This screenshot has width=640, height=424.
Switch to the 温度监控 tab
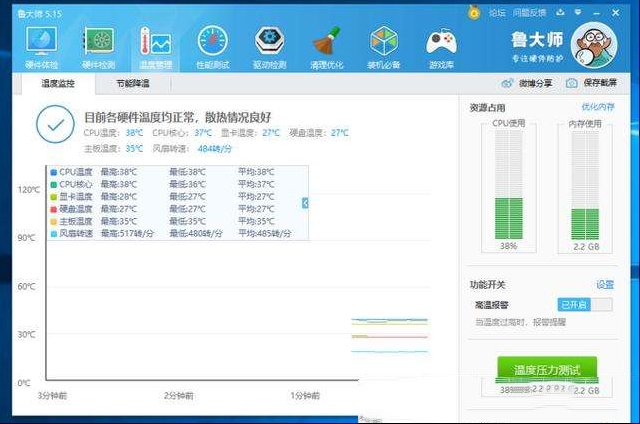tap(58, 84)
